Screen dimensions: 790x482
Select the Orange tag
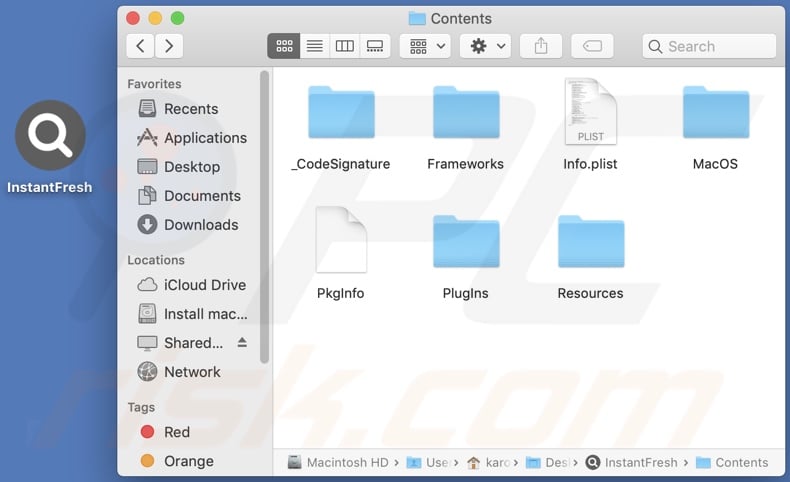tap(177, 460)
